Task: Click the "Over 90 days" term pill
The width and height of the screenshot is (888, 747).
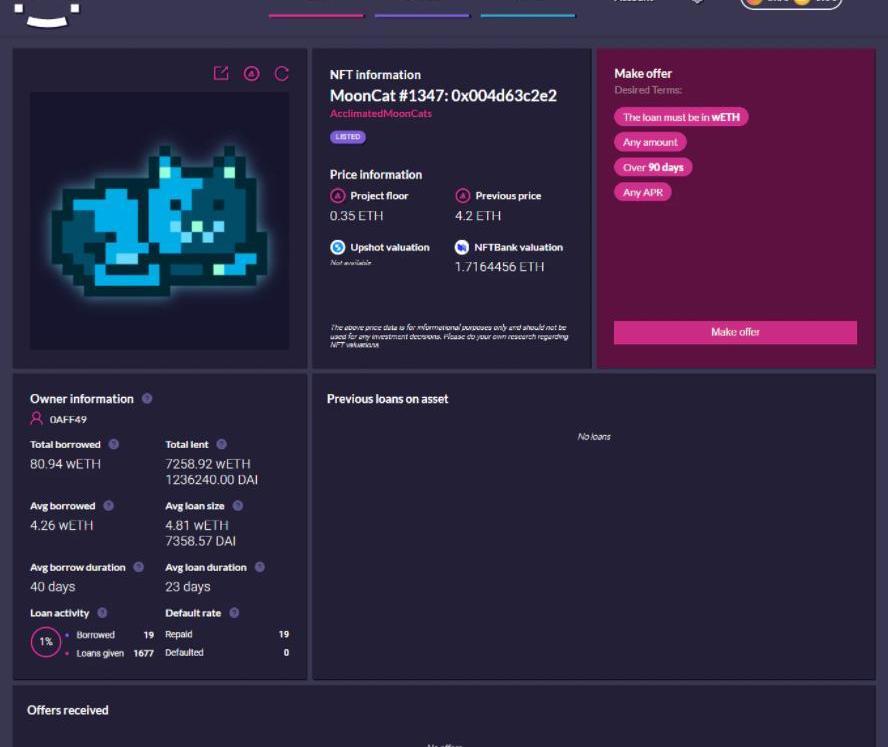Action: click(653, 167)
